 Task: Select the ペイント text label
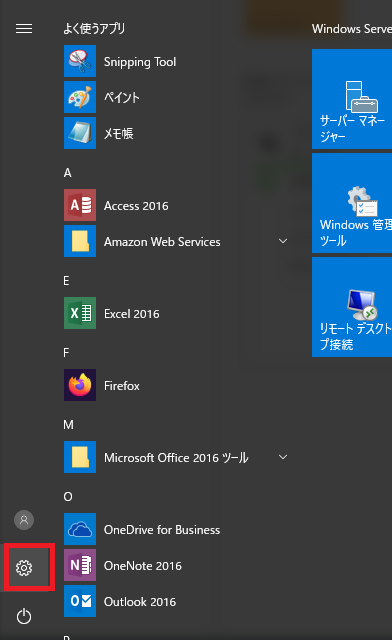coord(122,98)
